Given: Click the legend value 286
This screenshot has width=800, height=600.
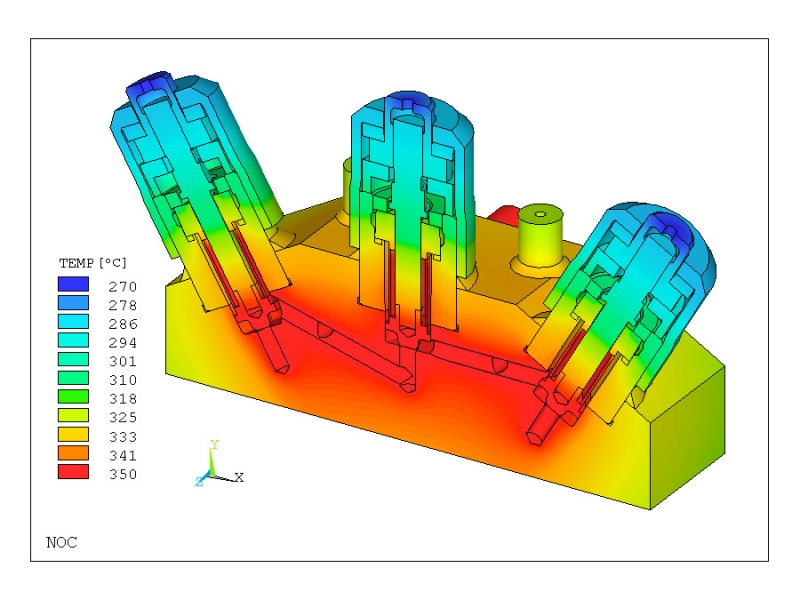Looking at the screenshot, I should (x=123, y=324).
